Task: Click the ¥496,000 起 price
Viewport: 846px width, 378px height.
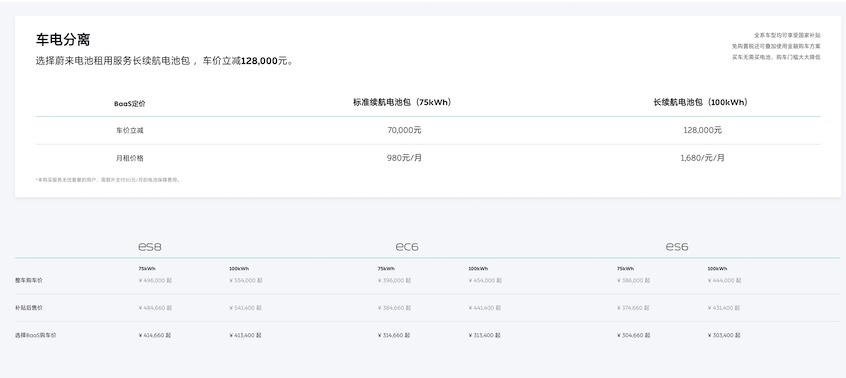Action: (x=155, y=280)
